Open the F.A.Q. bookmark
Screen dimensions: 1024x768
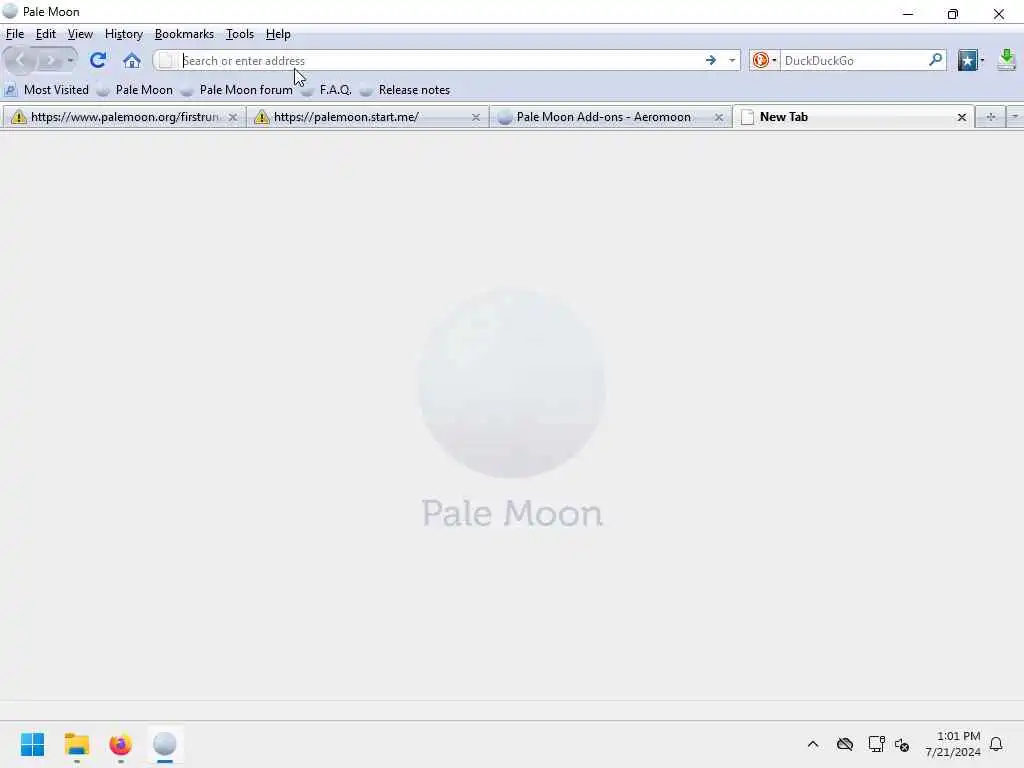coord(327,90)
